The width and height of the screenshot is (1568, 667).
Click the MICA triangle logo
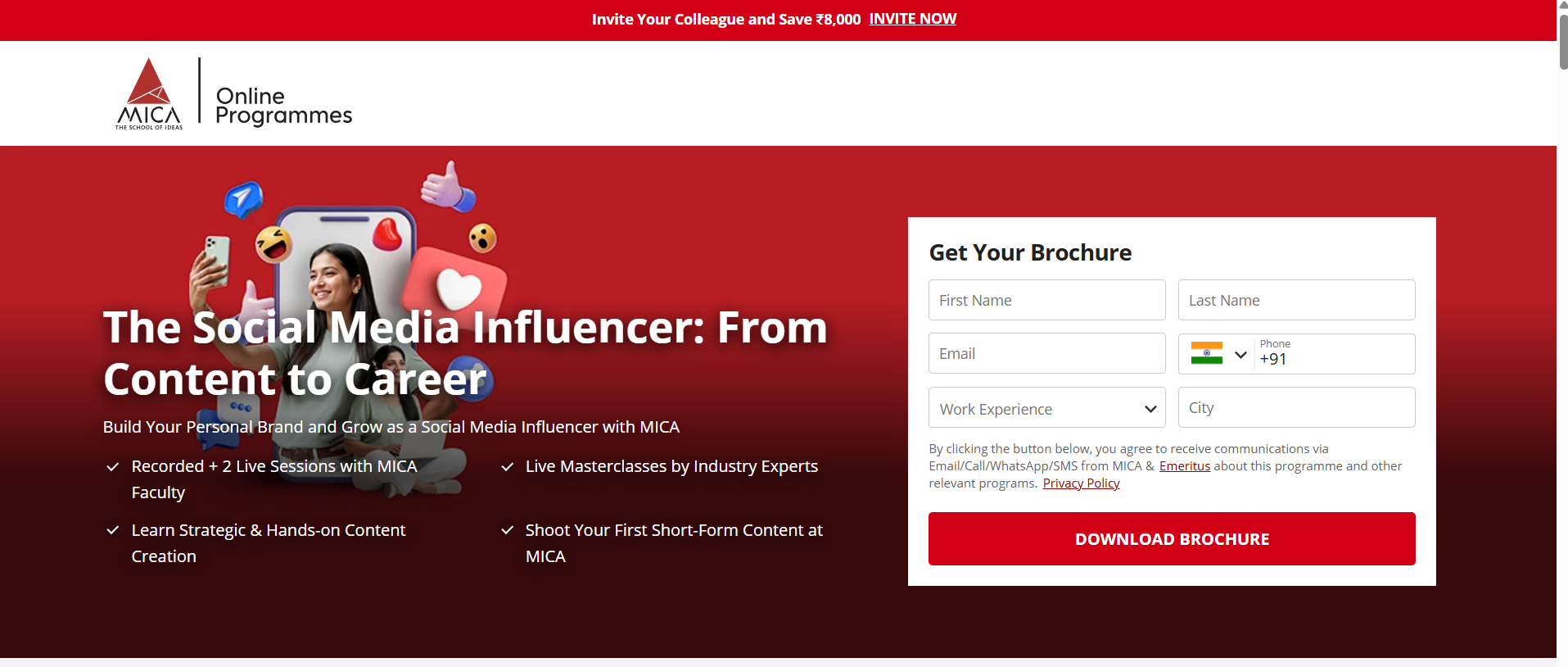(149, 93)
